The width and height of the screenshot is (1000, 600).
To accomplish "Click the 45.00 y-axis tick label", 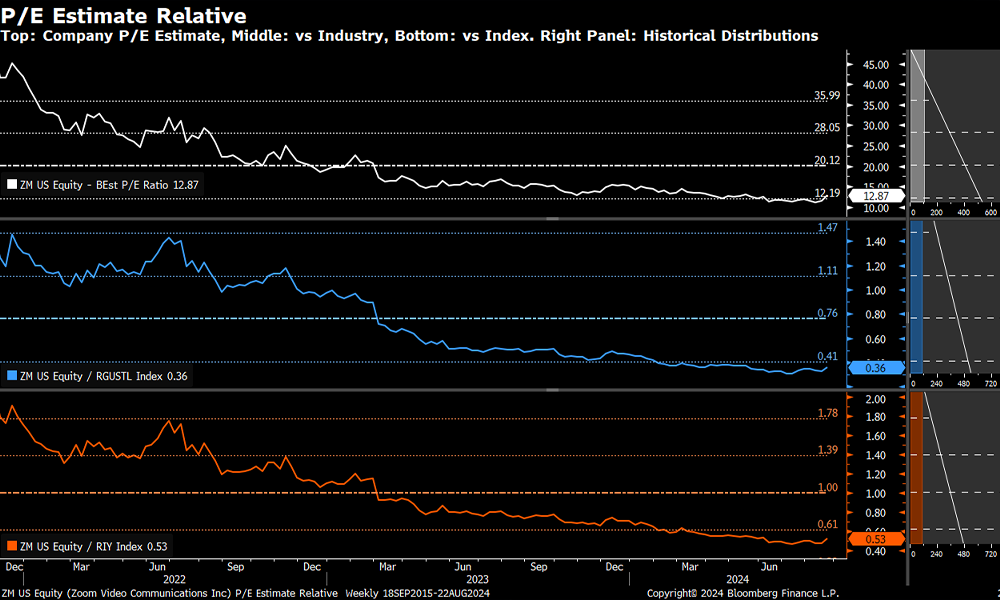I will click(x=876, y=65).
